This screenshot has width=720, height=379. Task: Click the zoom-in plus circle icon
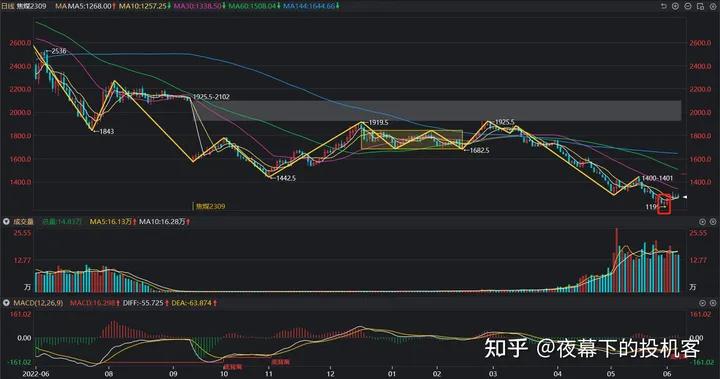point(675,6)
